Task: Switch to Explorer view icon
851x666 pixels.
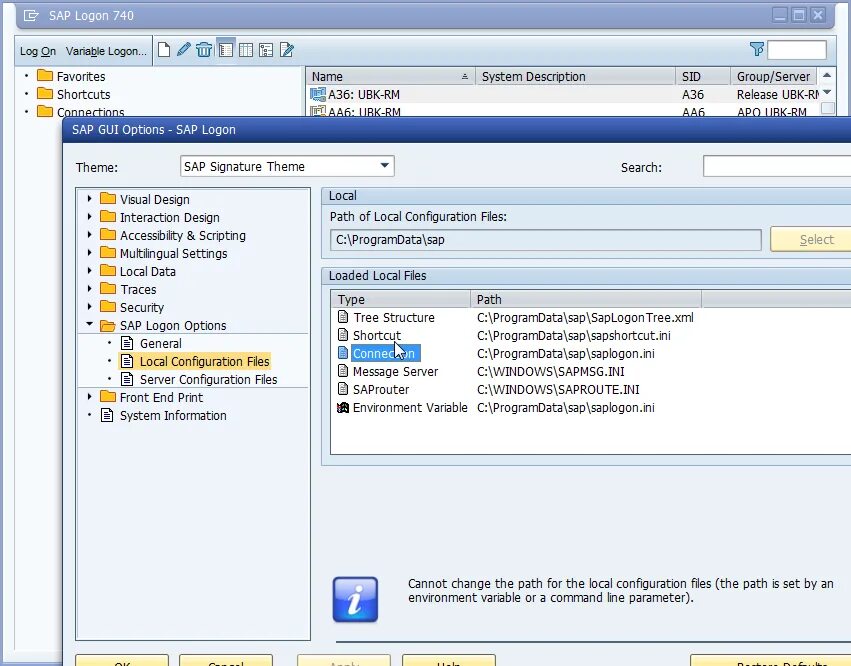Action: click(226, 50)
